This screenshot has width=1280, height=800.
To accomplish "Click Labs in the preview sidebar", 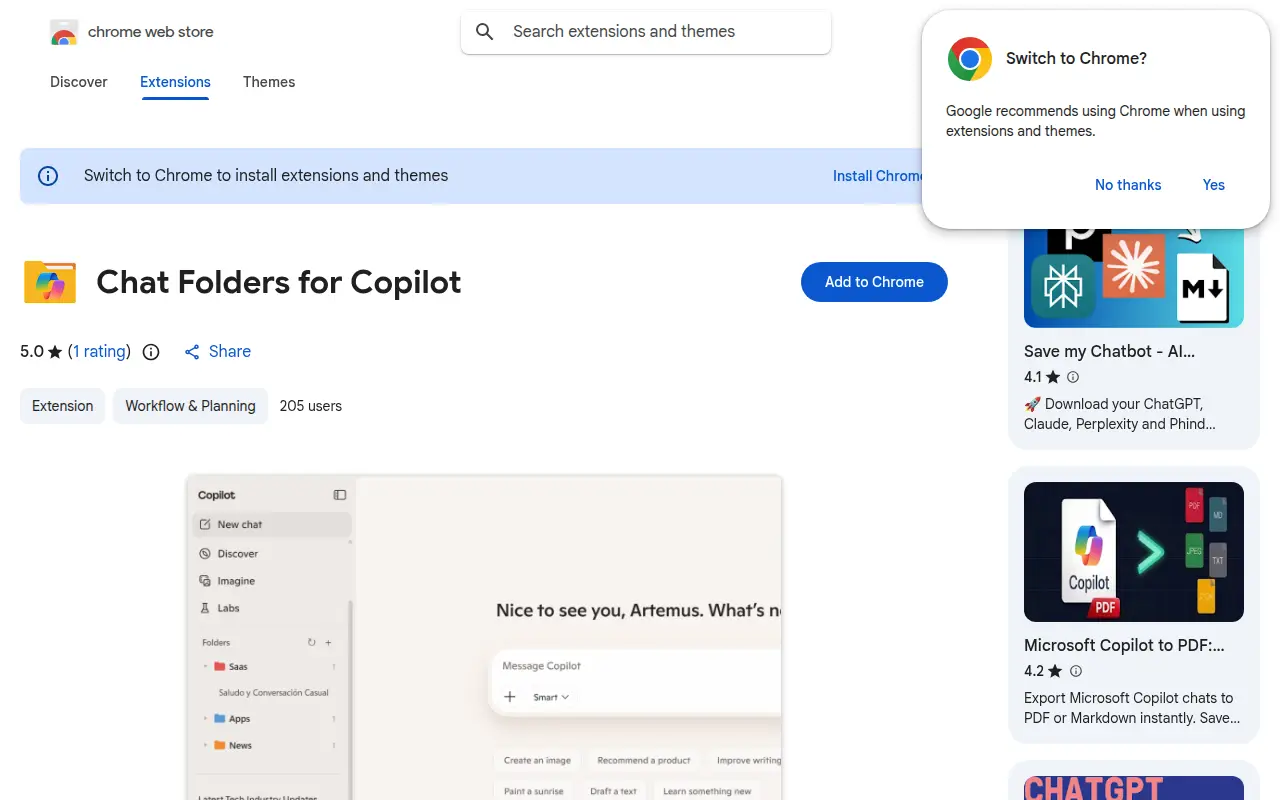I will click(x=228, y=608).
